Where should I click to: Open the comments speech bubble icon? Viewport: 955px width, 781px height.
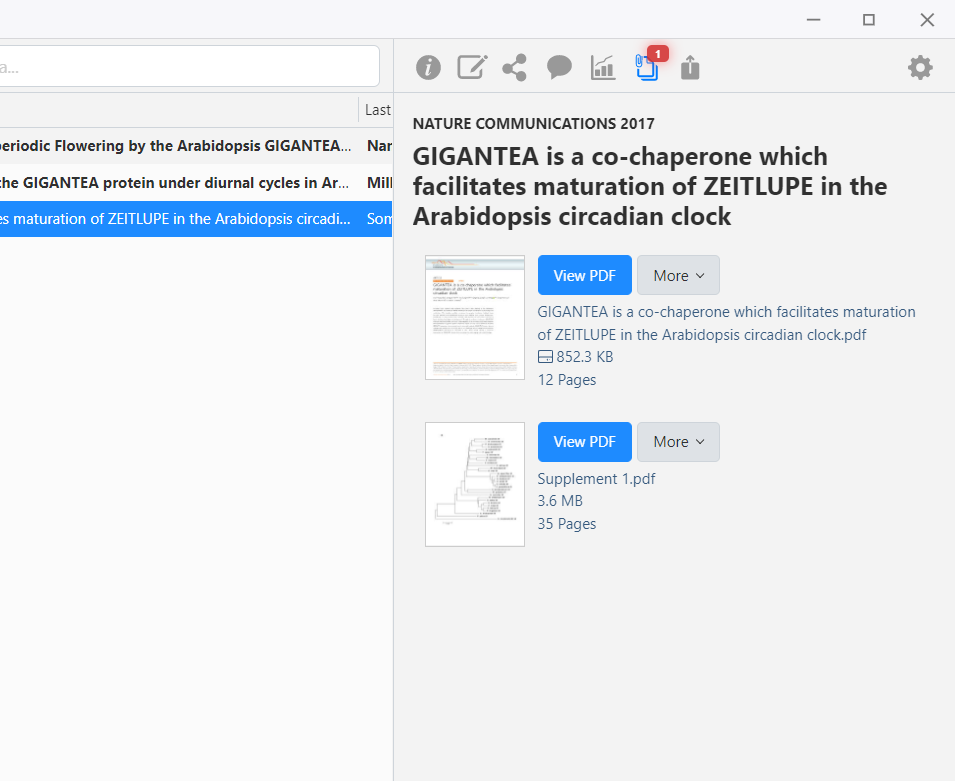tap(559, 67)
